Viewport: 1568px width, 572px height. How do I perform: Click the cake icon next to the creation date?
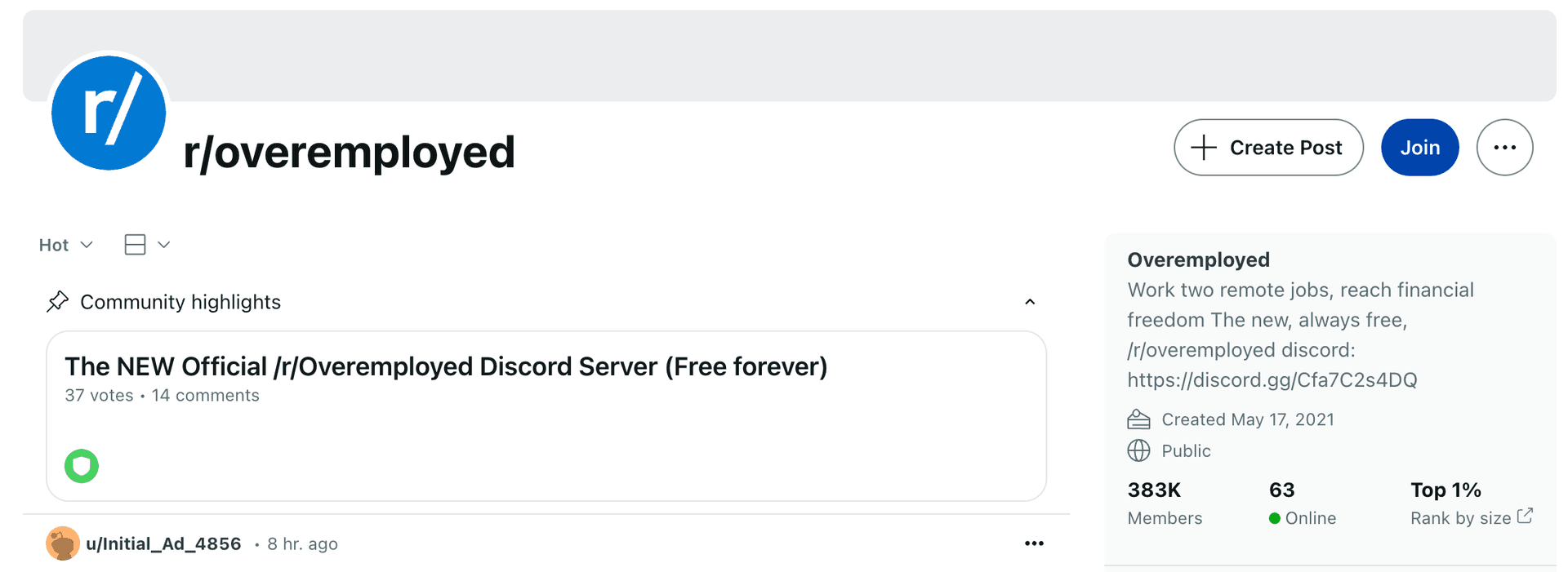(1138, 419)
